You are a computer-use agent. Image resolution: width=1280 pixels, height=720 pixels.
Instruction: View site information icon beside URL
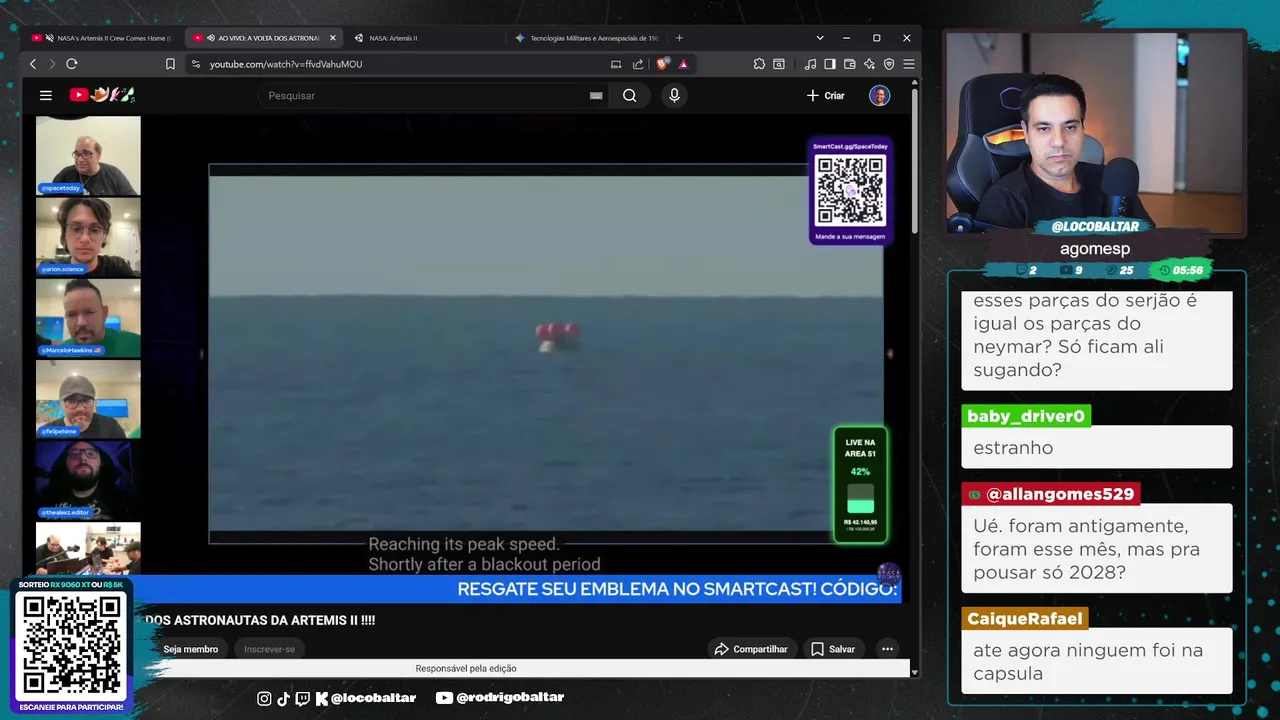pos(195,64)
